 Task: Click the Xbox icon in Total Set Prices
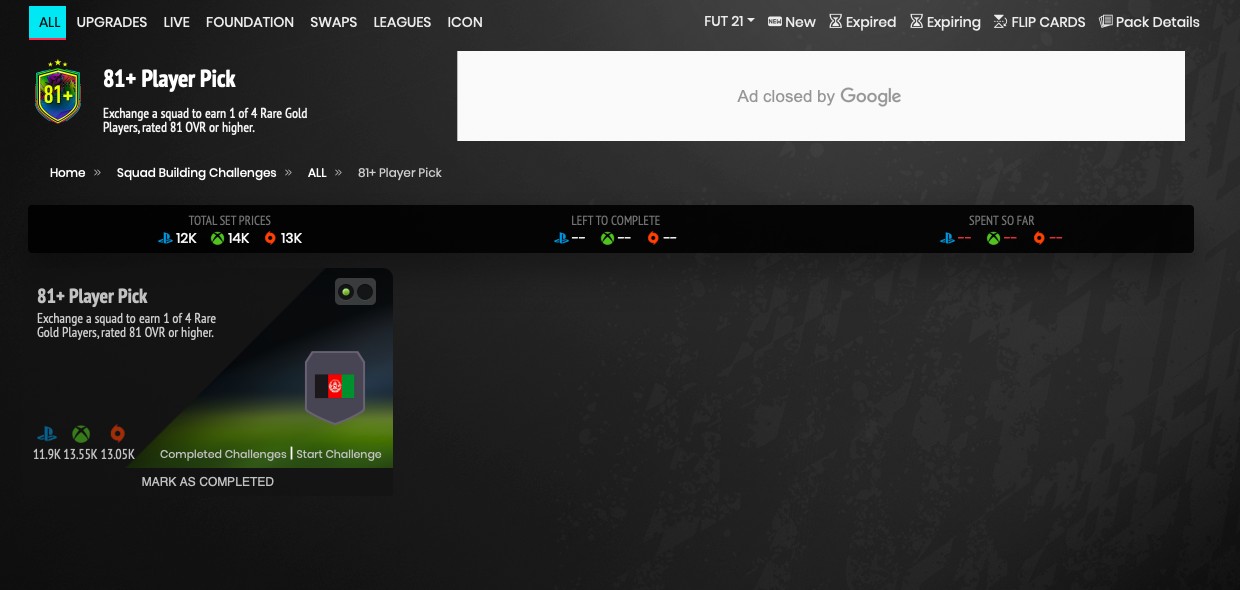[x=217, y=238]
